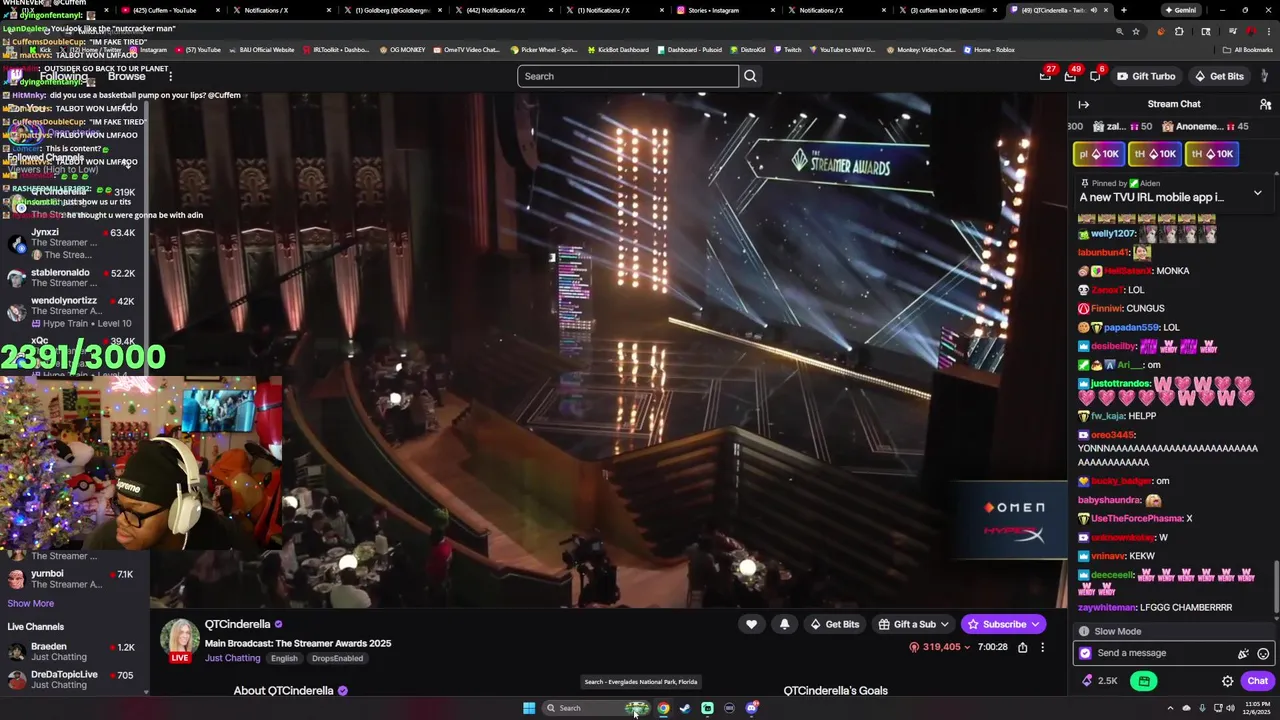Click the Windows Start button
The width and height of the screenshot is (1280, 720).
point(529,708)
